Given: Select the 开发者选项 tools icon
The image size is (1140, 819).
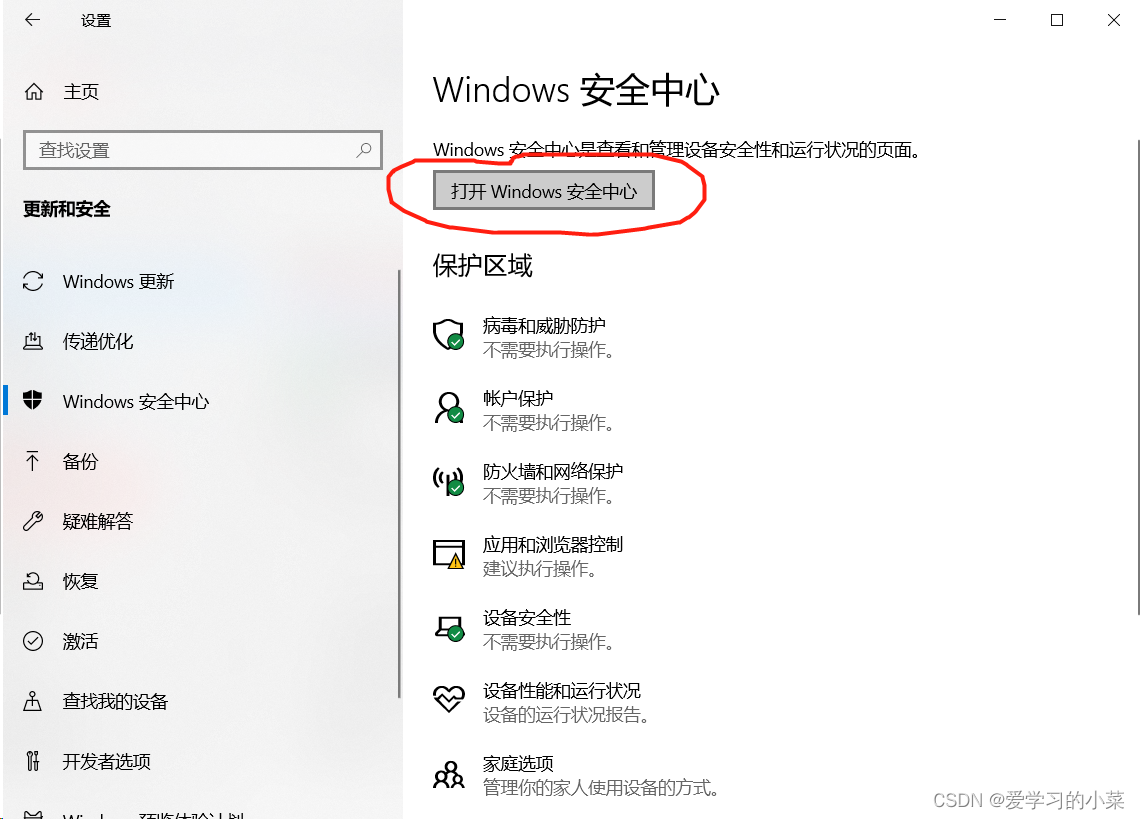Looking at the screenshot, I should coord(33,761).
